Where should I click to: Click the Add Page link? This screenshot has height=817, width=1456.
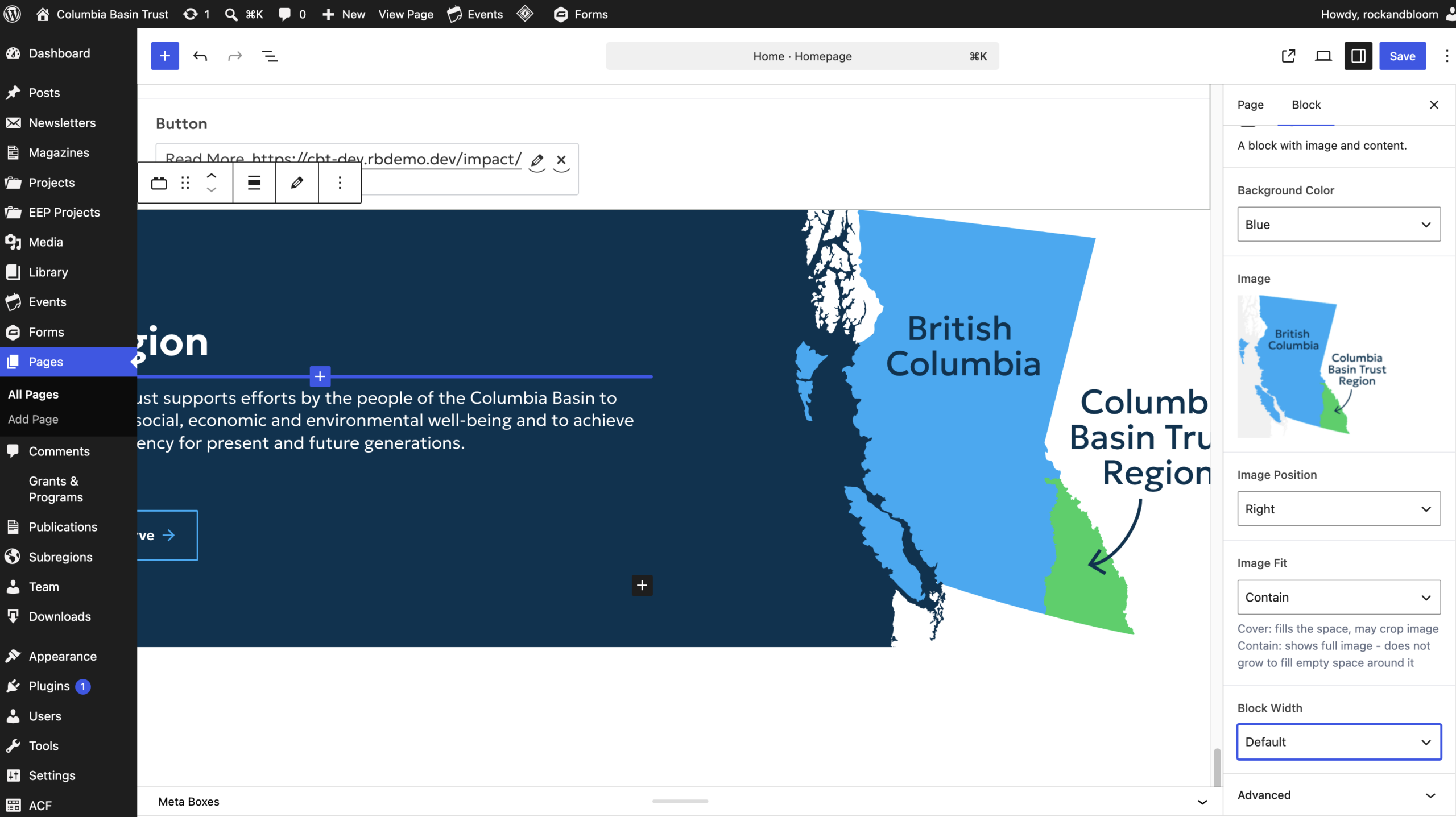34,420
